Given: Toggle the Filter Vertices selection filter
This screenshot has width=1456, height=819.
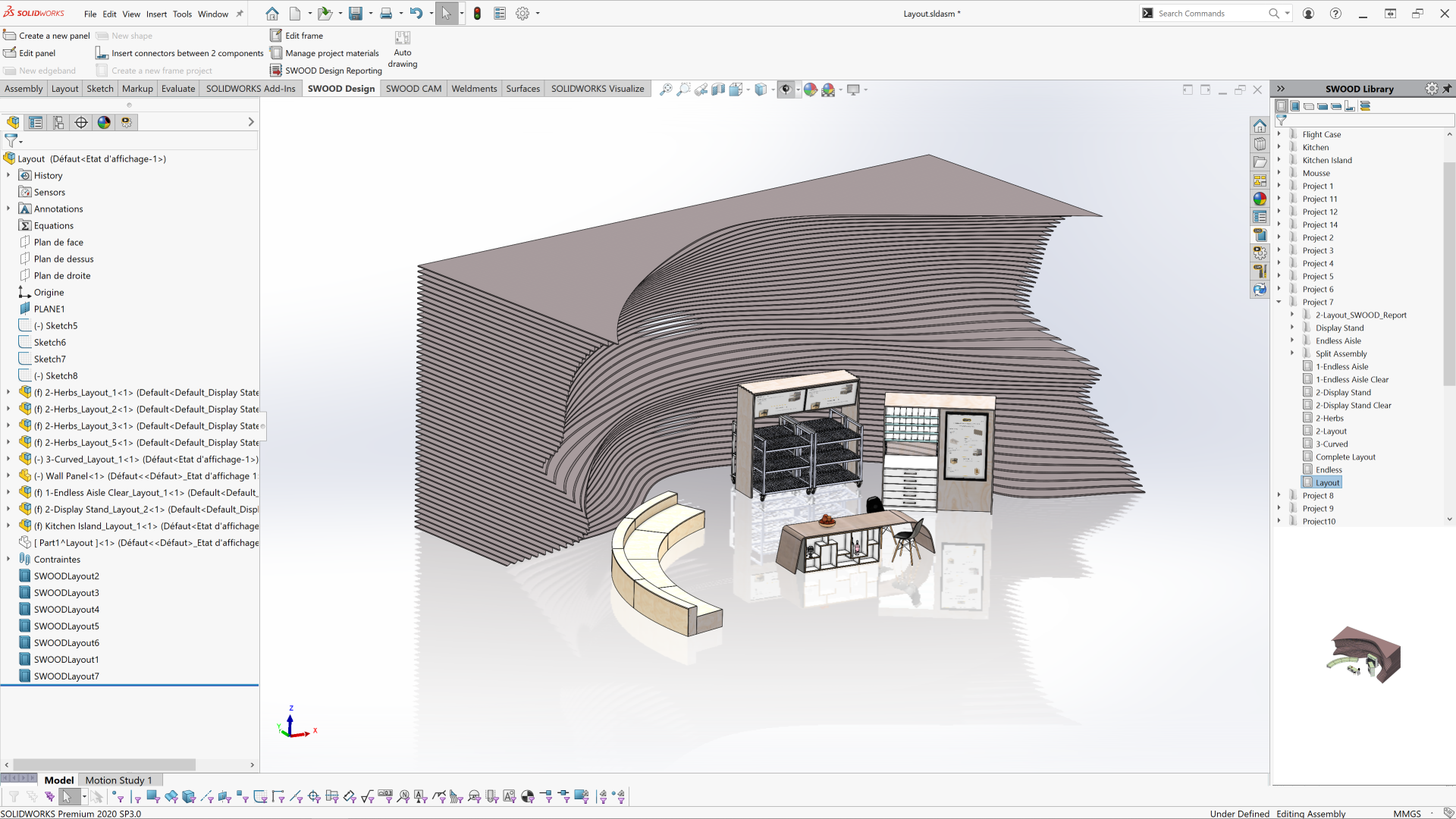Looking at the screenshot, I should pos(118,796).
